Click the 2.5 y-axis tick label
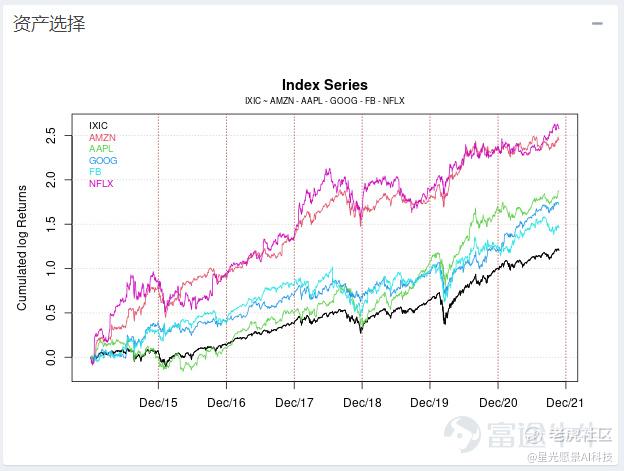Screen dimensions: 624x471 [x=51, y=136]
